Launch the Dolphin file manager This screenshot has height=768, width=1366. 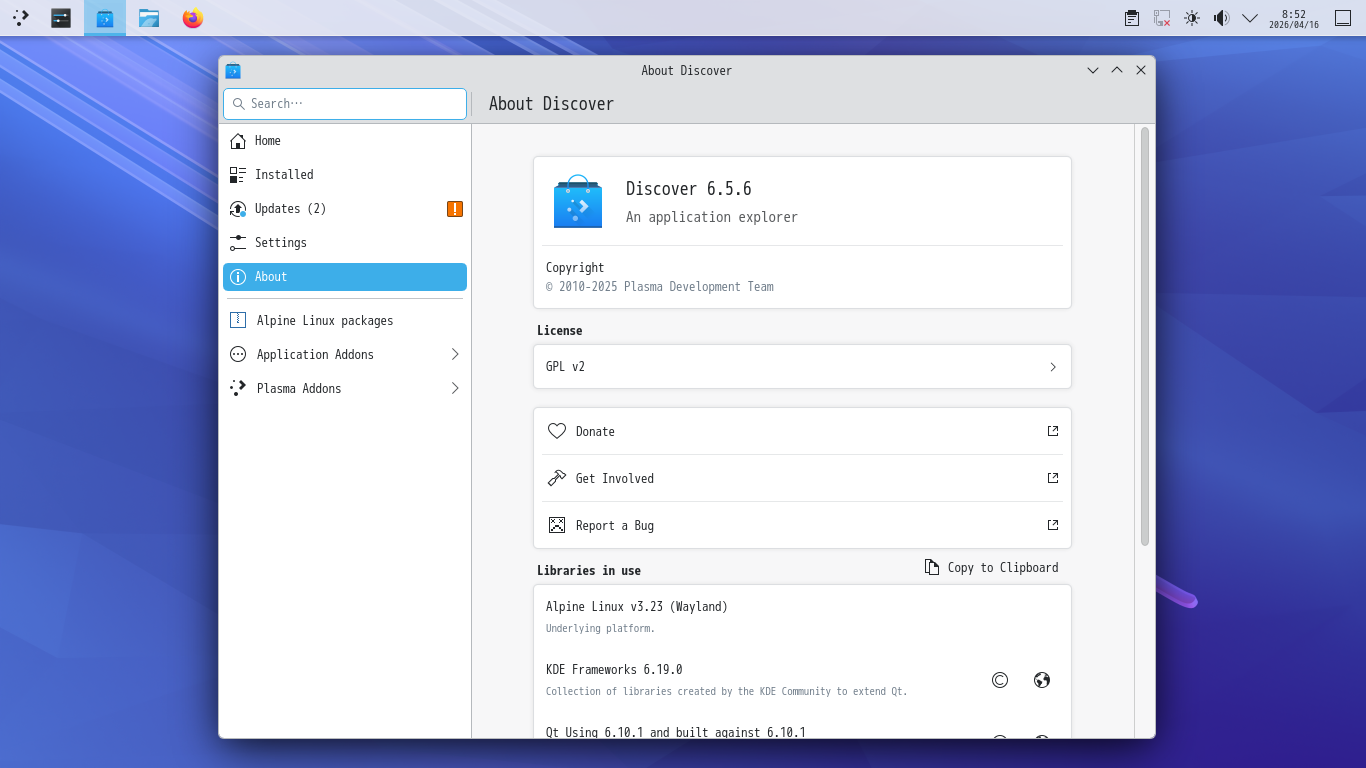149,18
